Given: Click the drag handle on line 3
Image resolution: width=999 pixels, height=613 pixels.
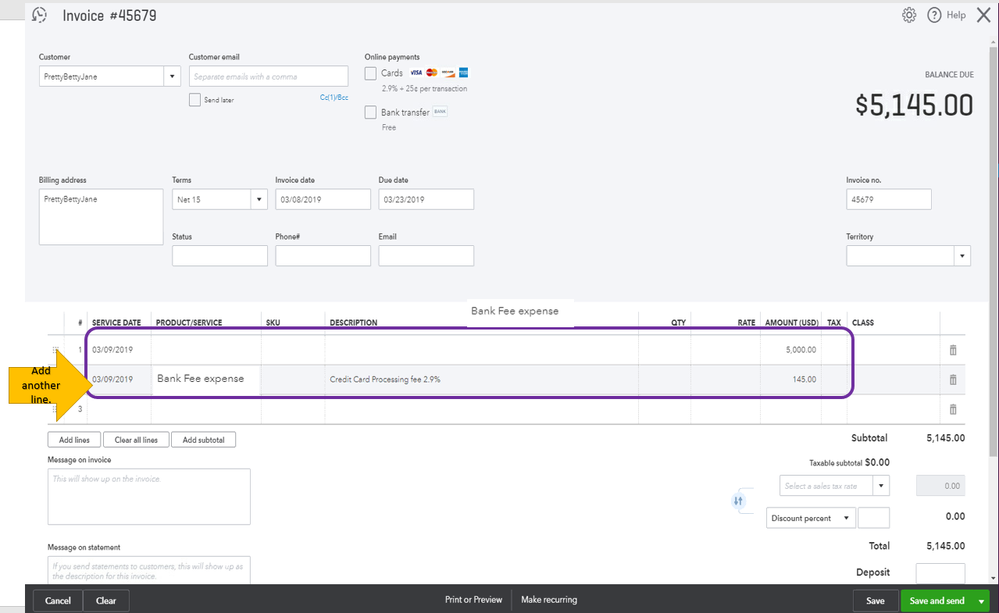Looking at the screenshot, I should coord(56,409).
